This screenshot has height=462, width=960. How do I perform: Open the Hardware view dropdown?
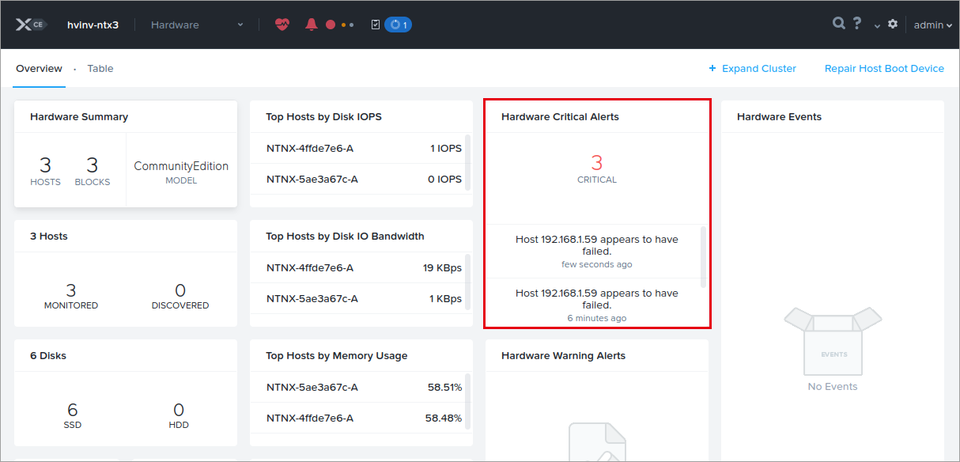(x=197, y=25)
